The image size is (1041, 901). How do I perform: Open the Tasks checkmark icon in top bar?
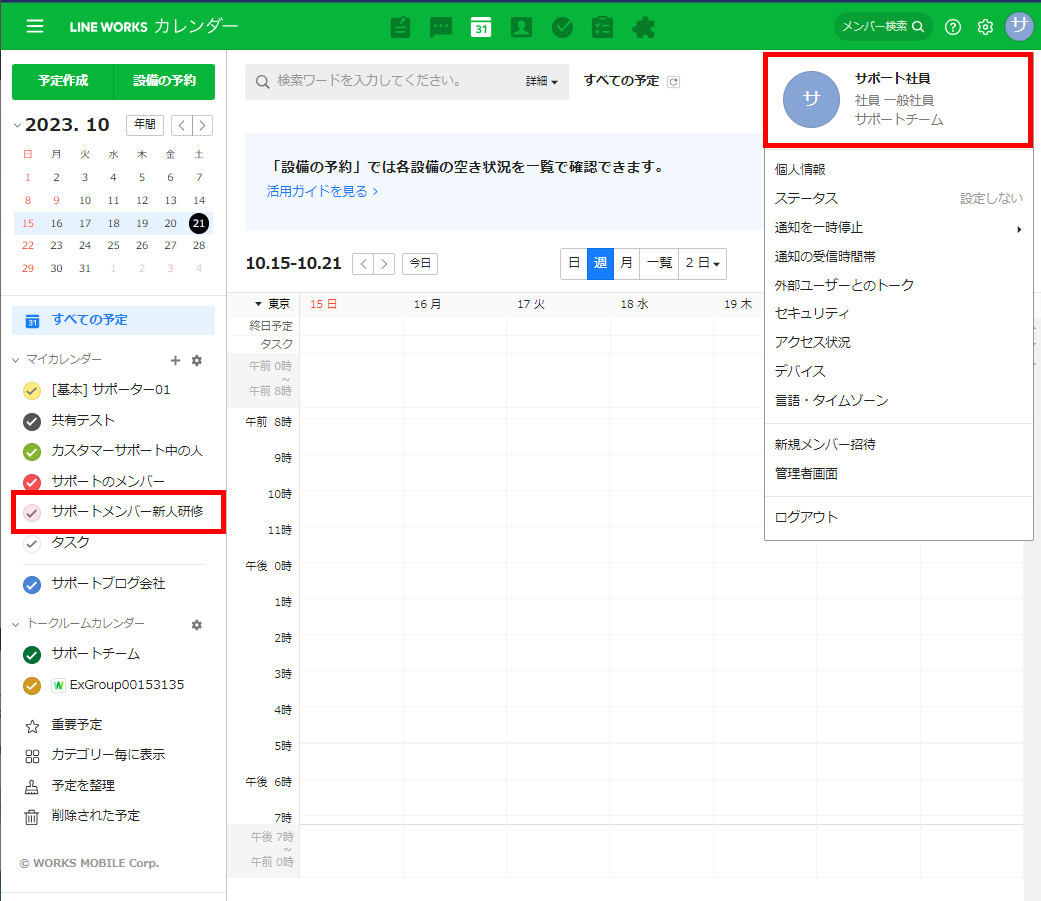tap(562, 27)
